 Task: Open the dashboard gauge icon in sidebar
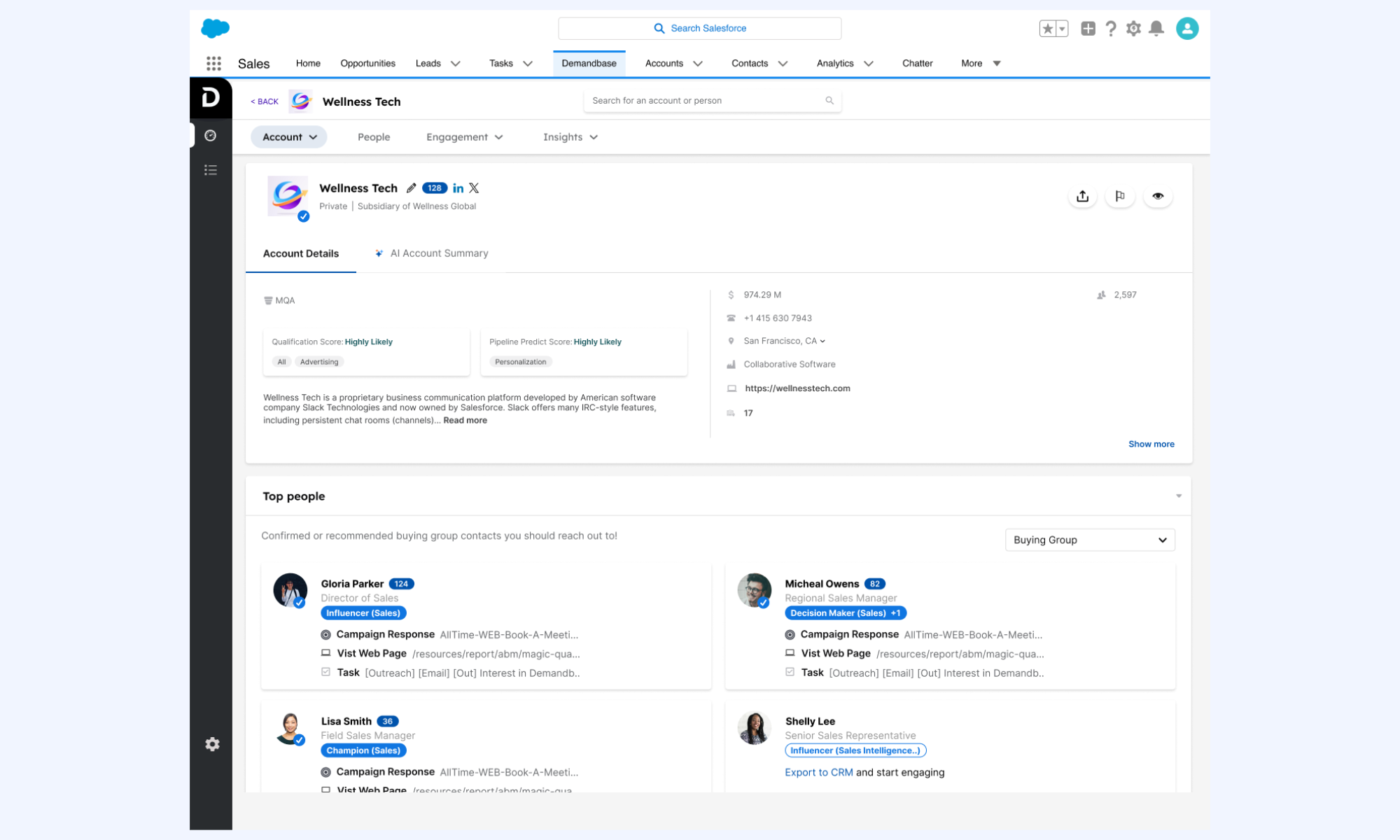(x=210, y=135)
